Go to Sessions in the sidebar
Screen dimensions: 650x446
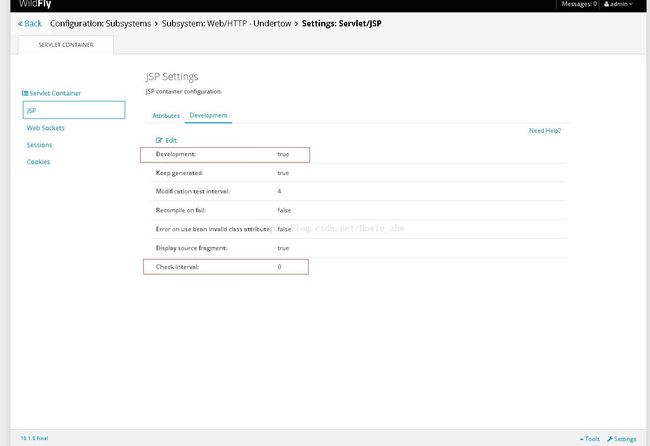pos(39,145)
